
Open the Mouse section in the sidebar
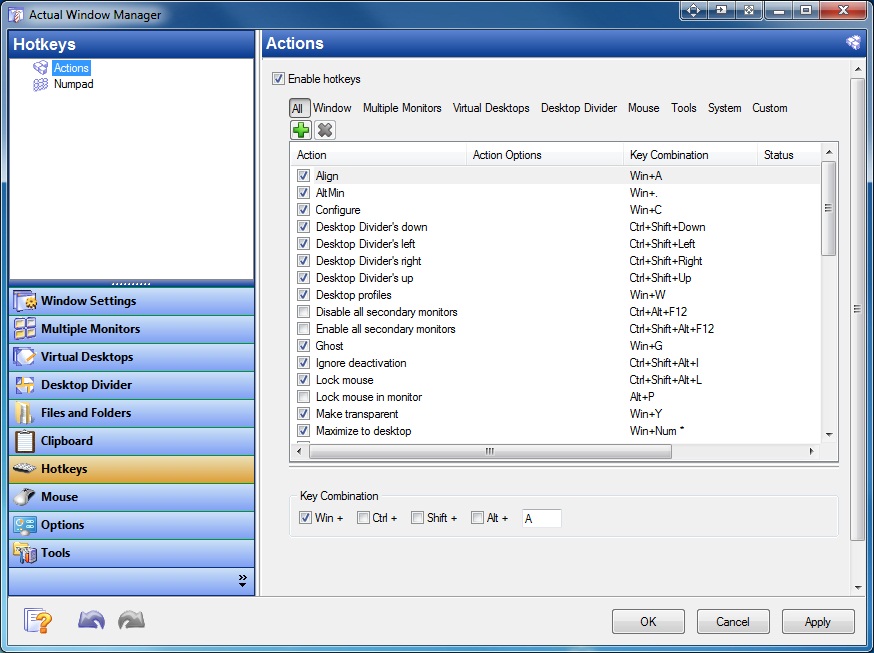[x=132, y=497]
